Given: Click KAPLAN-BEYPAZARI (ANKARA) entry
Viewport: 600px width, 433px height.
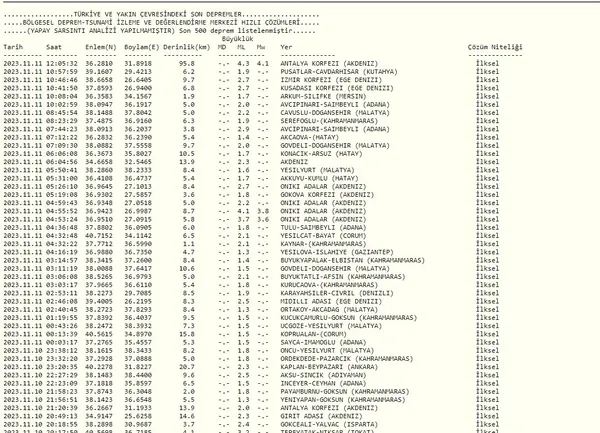Looking at the screenshot, I should tap(329, 367).
